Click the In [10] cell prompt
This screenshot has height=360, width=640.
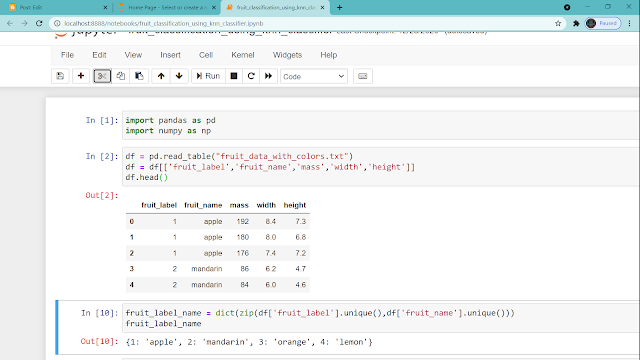tap(100, 313)
